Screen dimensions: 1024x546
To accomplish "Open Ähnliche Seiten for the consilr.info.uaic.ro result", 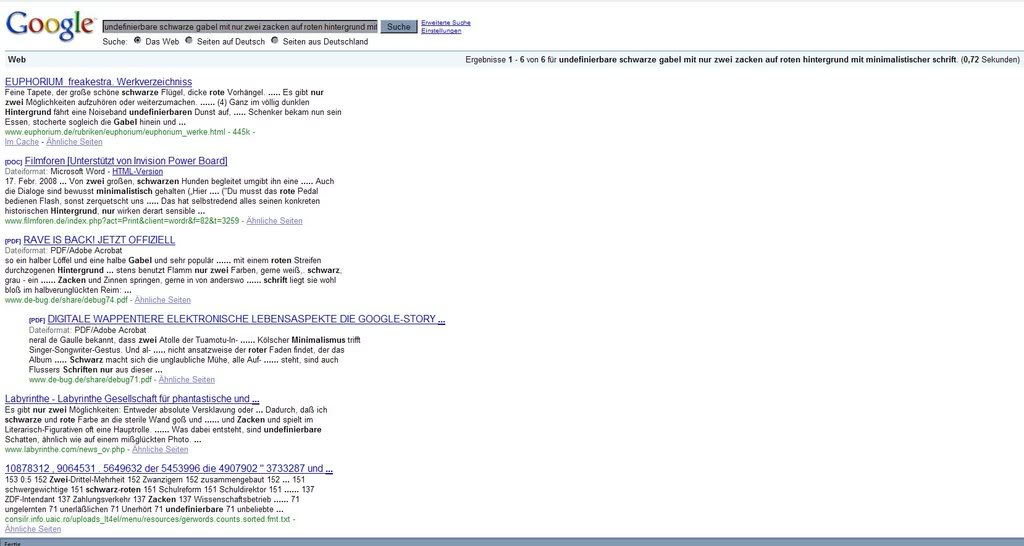I will [33, 529].
